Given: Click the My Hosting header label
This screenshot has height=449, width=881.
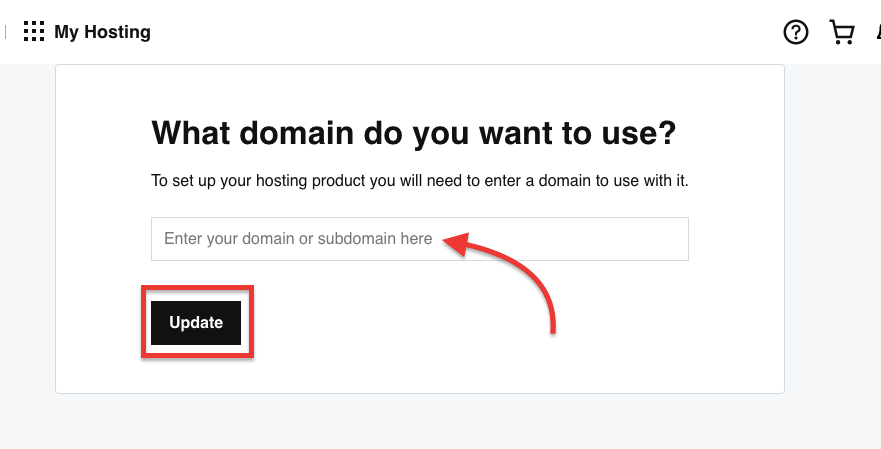Looking at the screenshot, I should (102, 32).
